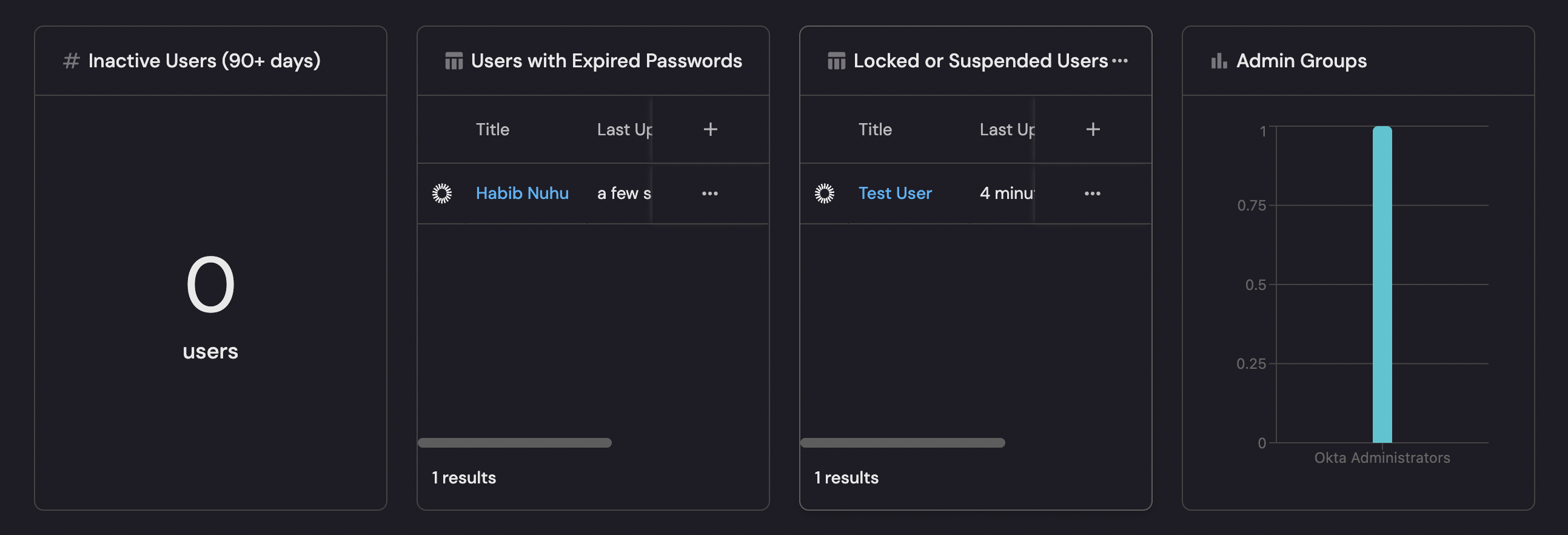1568x535 pixels.
Task: Click the hash icon beside Inactive Users
Action: tap(71, 61)
